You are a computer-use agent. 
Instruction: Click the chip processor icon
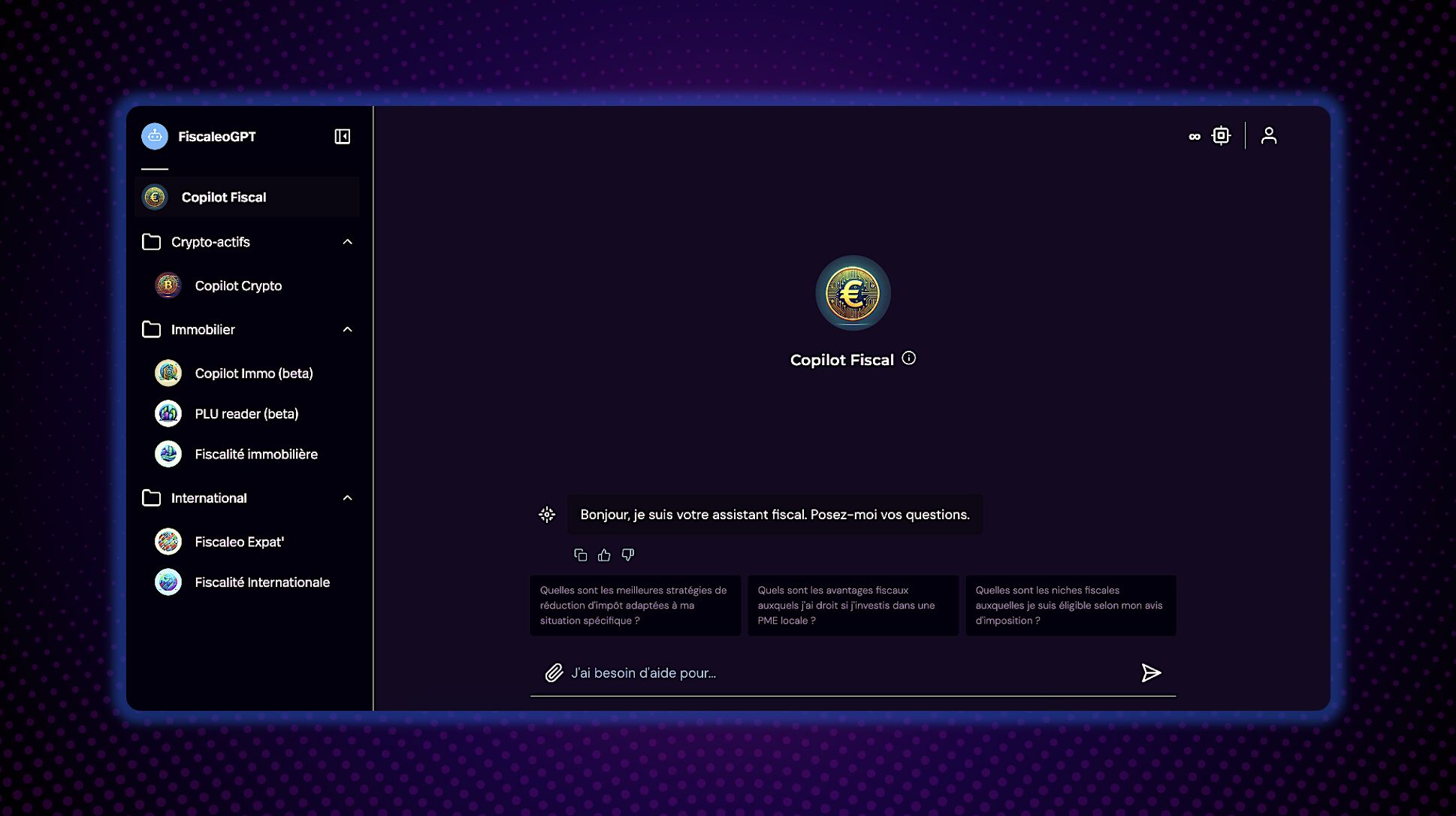(x=1221, y=136)
